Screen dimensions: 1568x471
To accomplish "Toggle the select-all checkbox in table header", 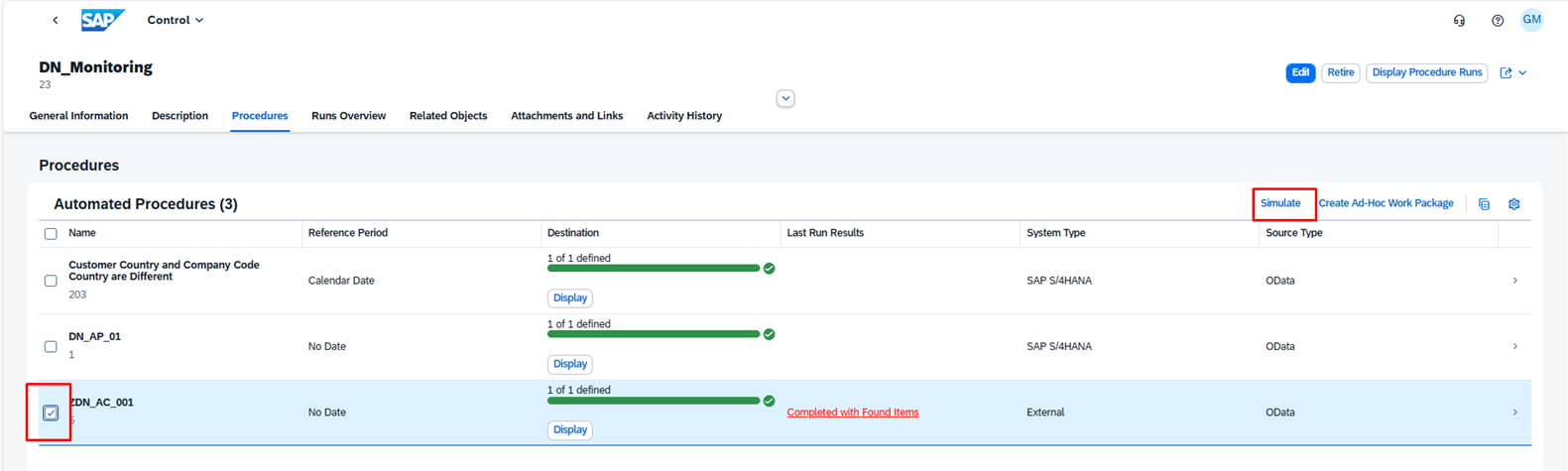I will 51,234.
